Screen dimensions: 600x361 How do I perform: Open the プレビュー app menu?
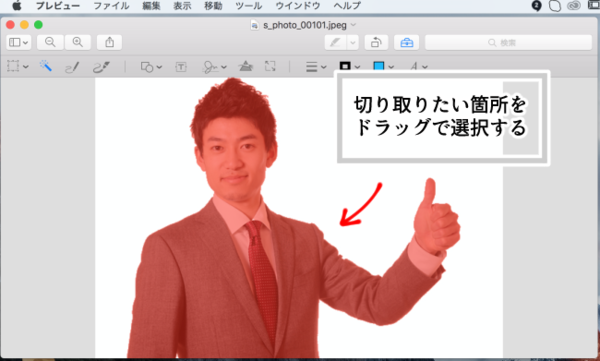tap(58, 6)
